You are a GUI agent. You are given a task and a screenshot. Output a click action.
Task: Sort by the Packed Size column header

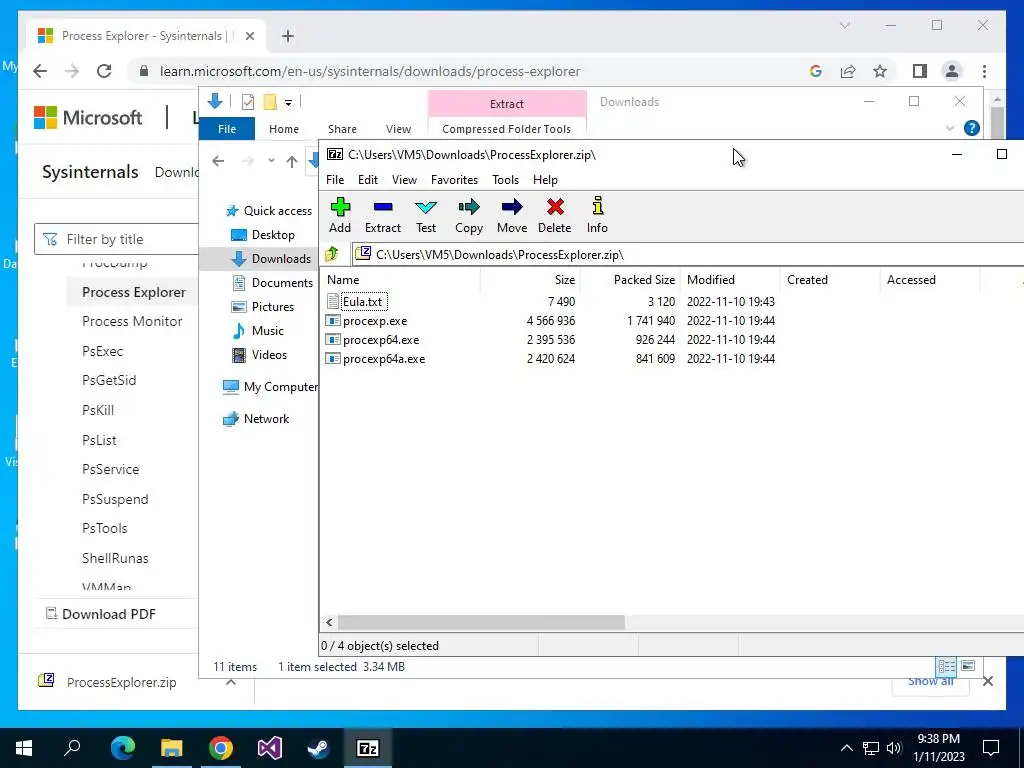click(630, 280)
